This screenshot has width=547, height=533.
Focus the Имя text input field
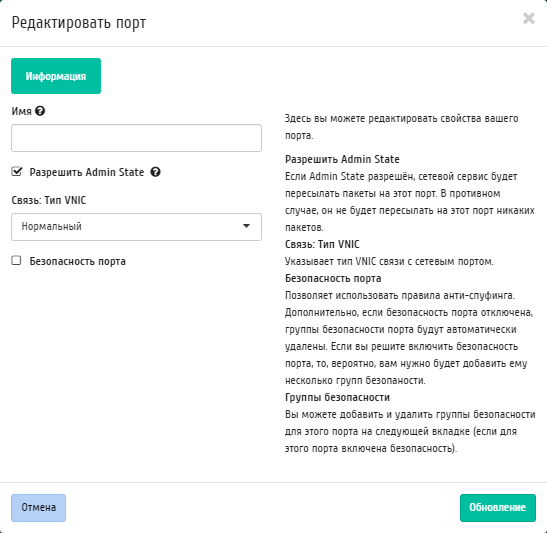pyautogui.click(x=136, y=138)
